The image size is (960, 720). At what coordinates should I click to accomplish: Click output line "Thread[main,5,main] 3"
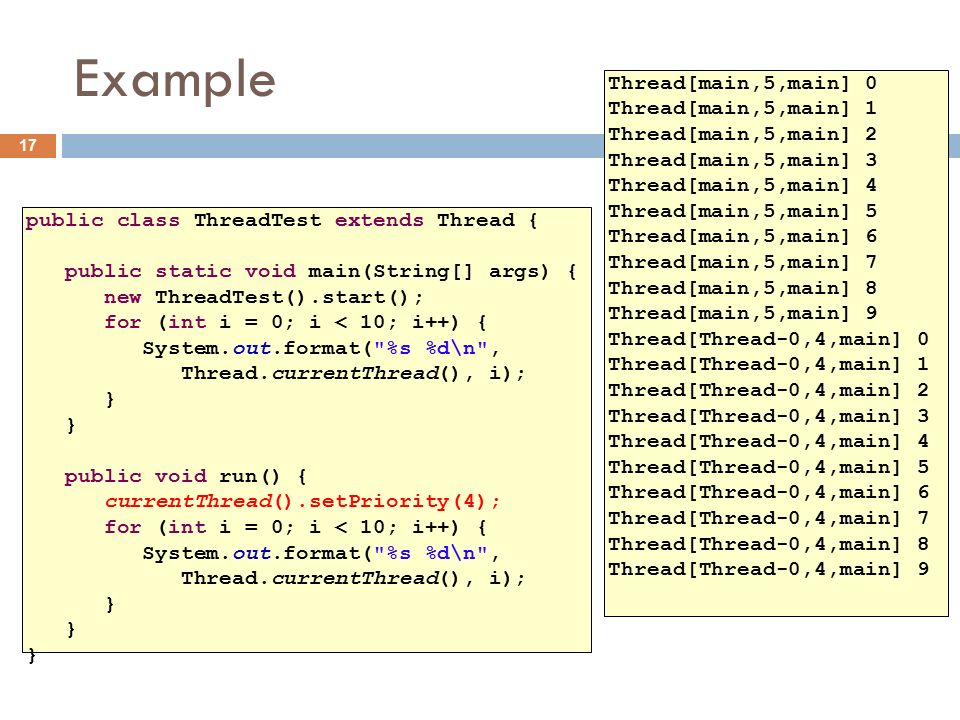(x=743, y=160)
